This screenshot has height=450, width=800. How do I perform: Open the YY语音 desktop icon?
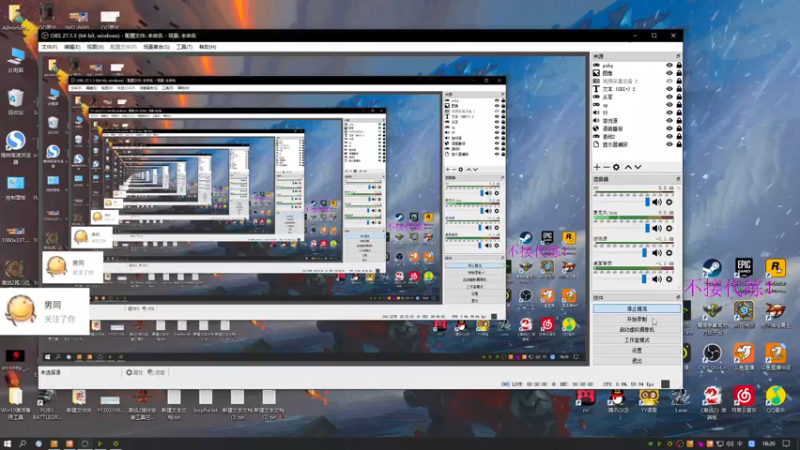tap(648, 399)
